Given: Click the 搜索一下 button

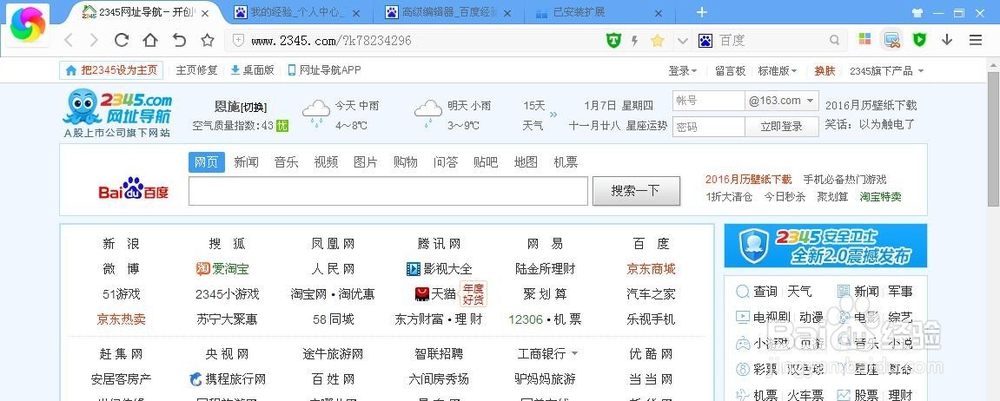Looking at the screenshot, I should coord(636,191).
